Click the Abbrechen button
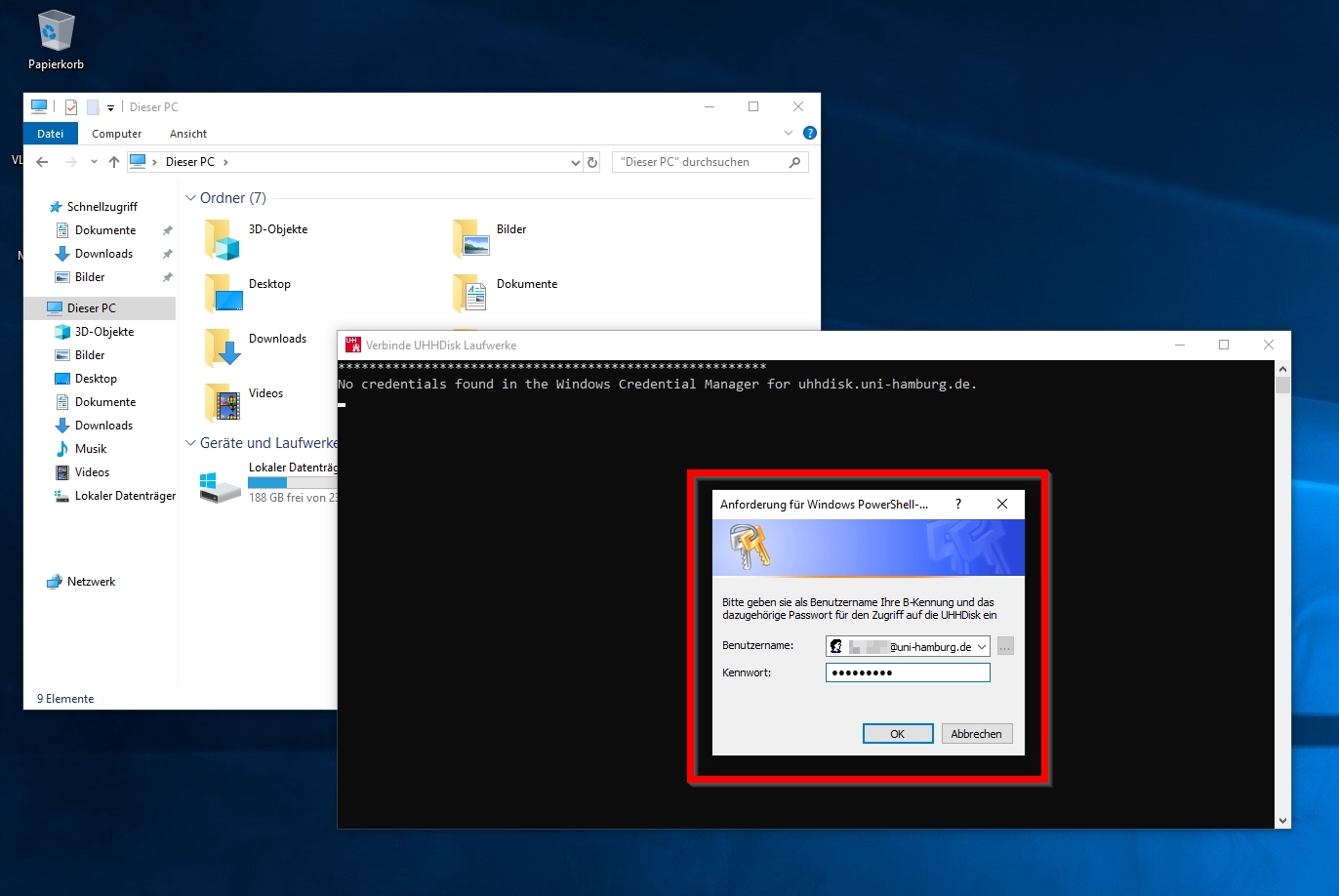 (x=976, y=734)
